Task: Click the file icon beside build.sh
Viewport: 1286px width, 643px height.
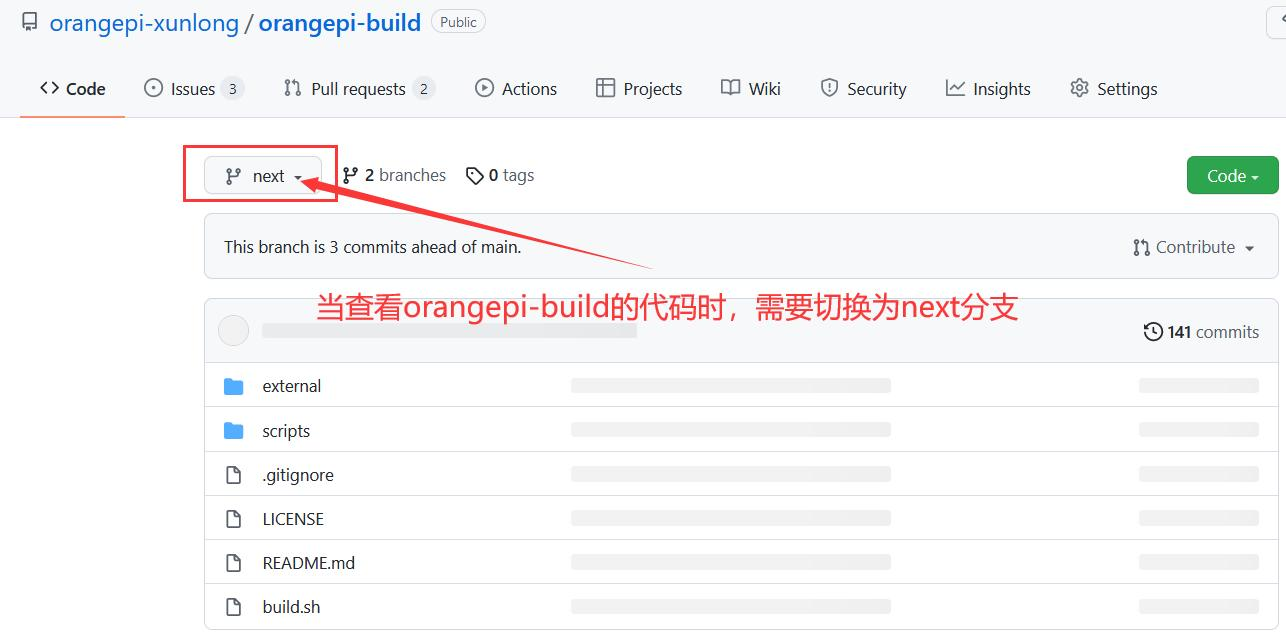Action: [233, 606]
